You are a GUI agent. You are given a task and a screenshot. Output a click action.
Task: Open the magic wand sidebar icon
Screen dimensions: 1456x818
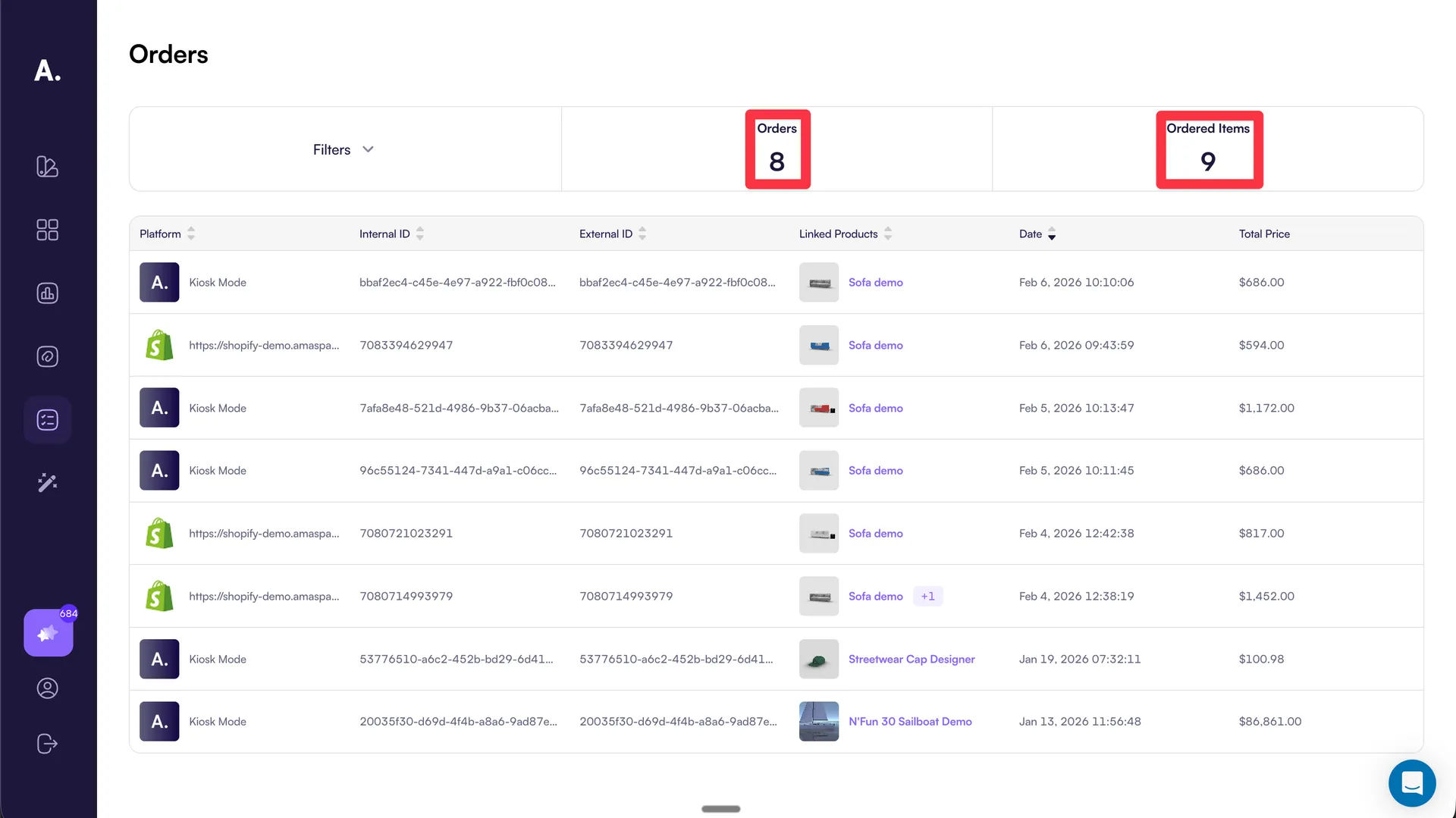pyautogui.click(x=47, y=483)
